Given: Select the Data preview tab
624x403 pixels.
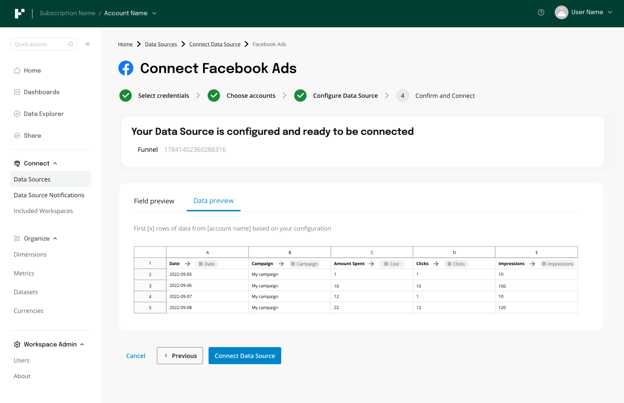Looking at the screenshot, I should point(213,201).
